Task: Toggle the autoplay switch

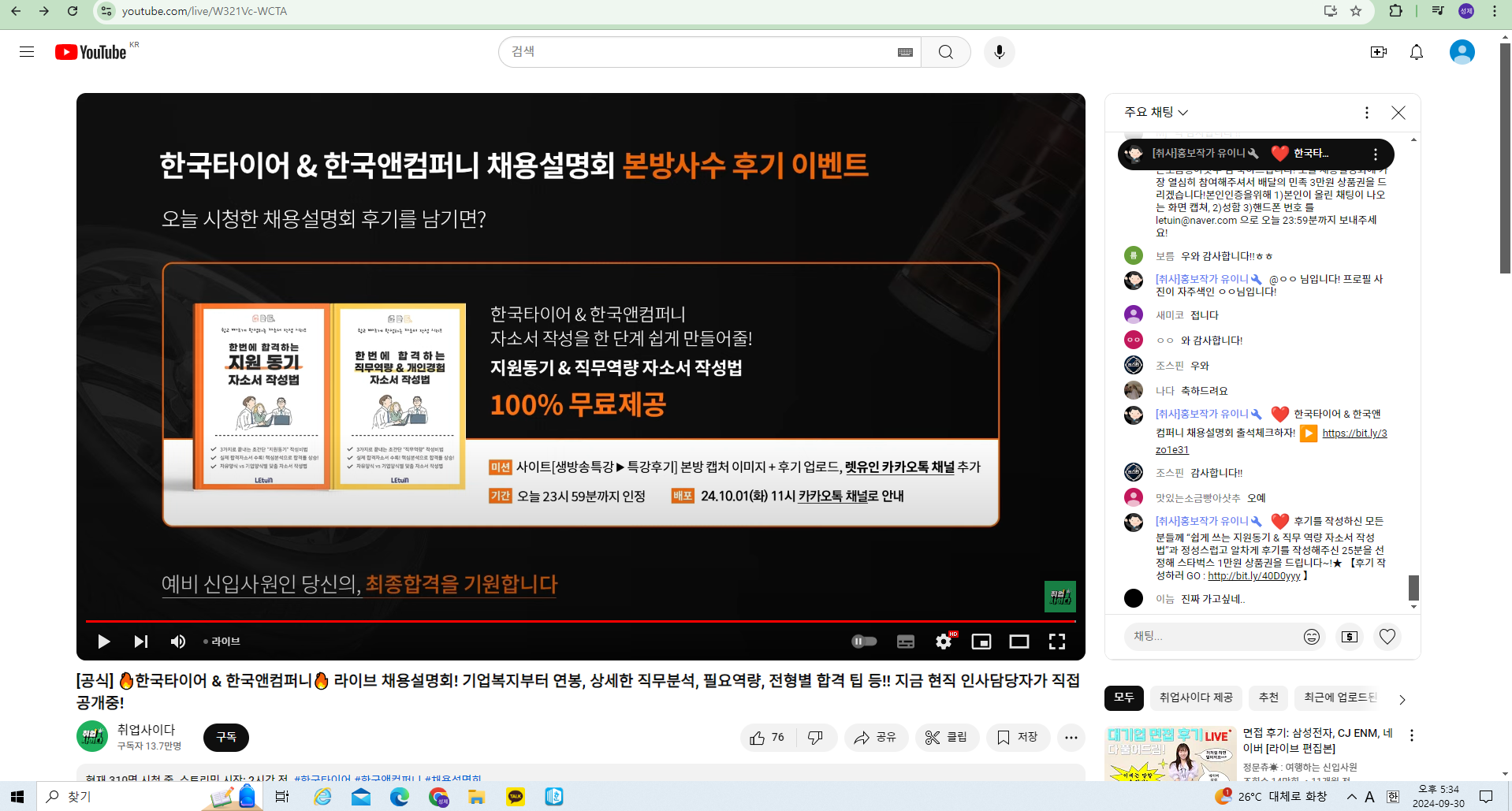Action: 864,642
